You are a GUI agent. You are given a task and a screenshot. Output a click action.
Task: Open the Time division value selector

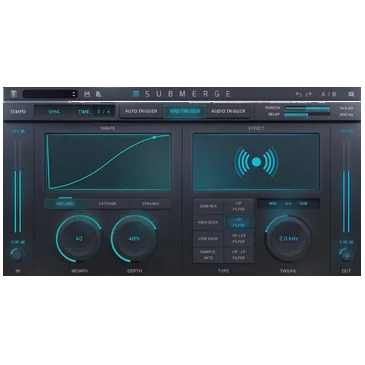(x=103, y=112)
